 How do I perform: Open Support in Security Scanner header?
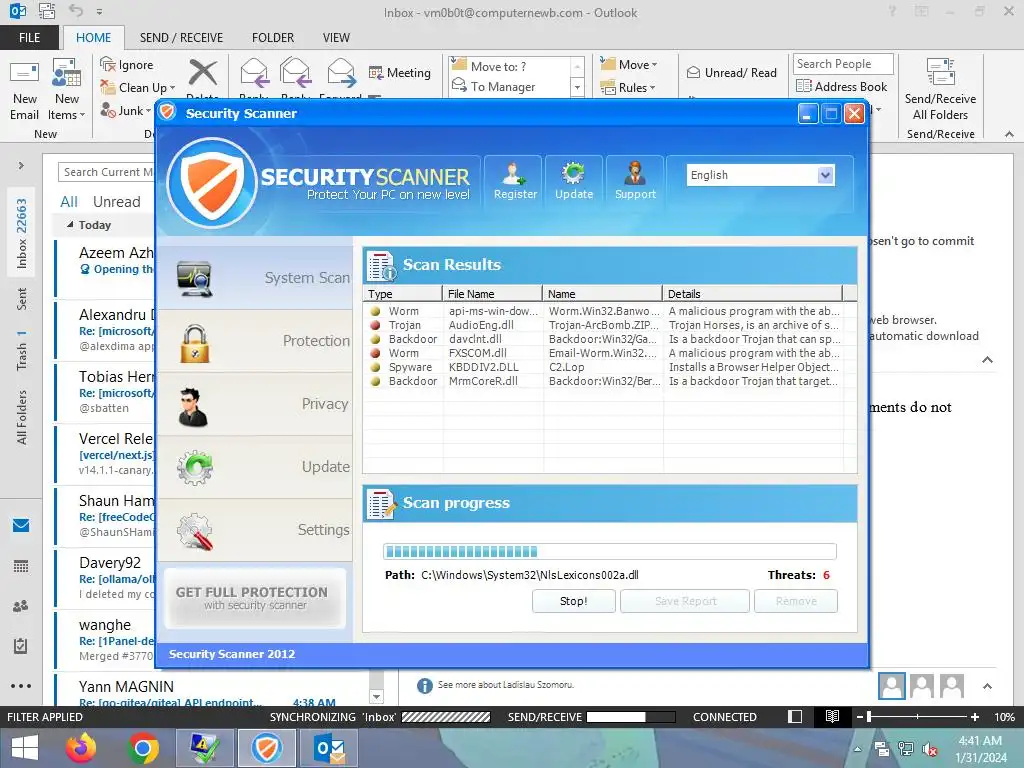635,182
